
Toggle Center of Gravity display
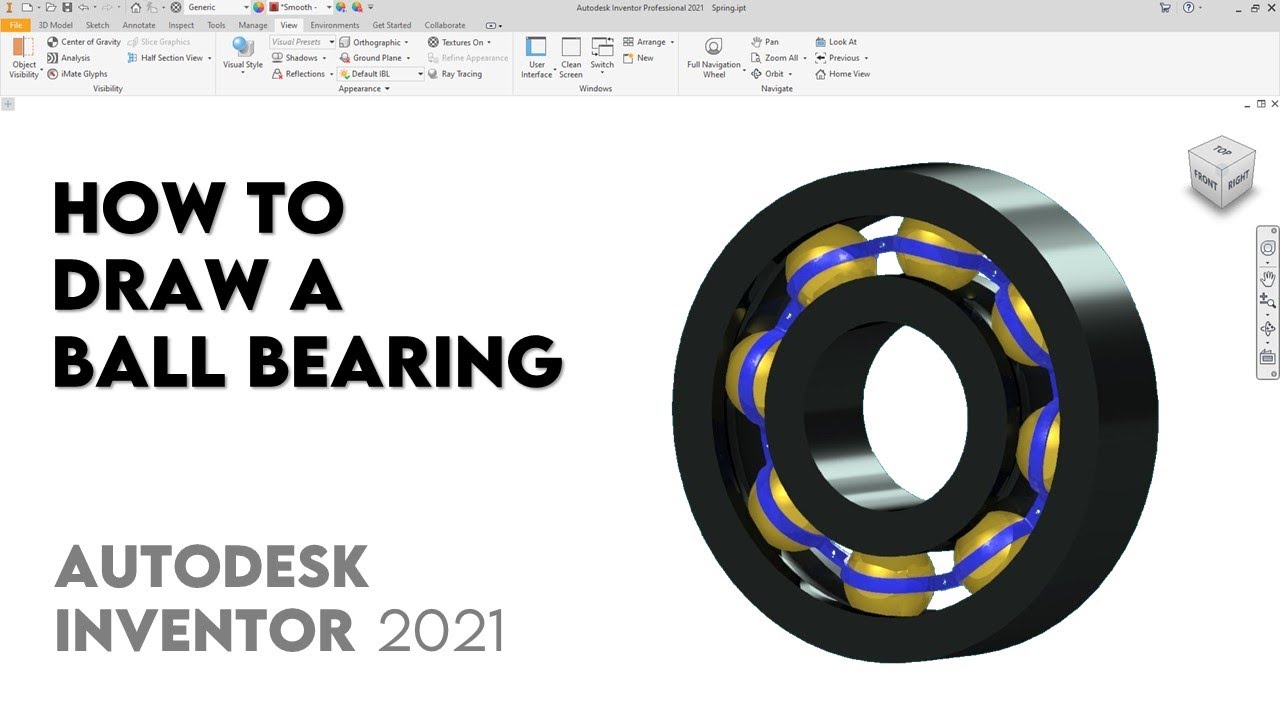(x=84, y=42)
